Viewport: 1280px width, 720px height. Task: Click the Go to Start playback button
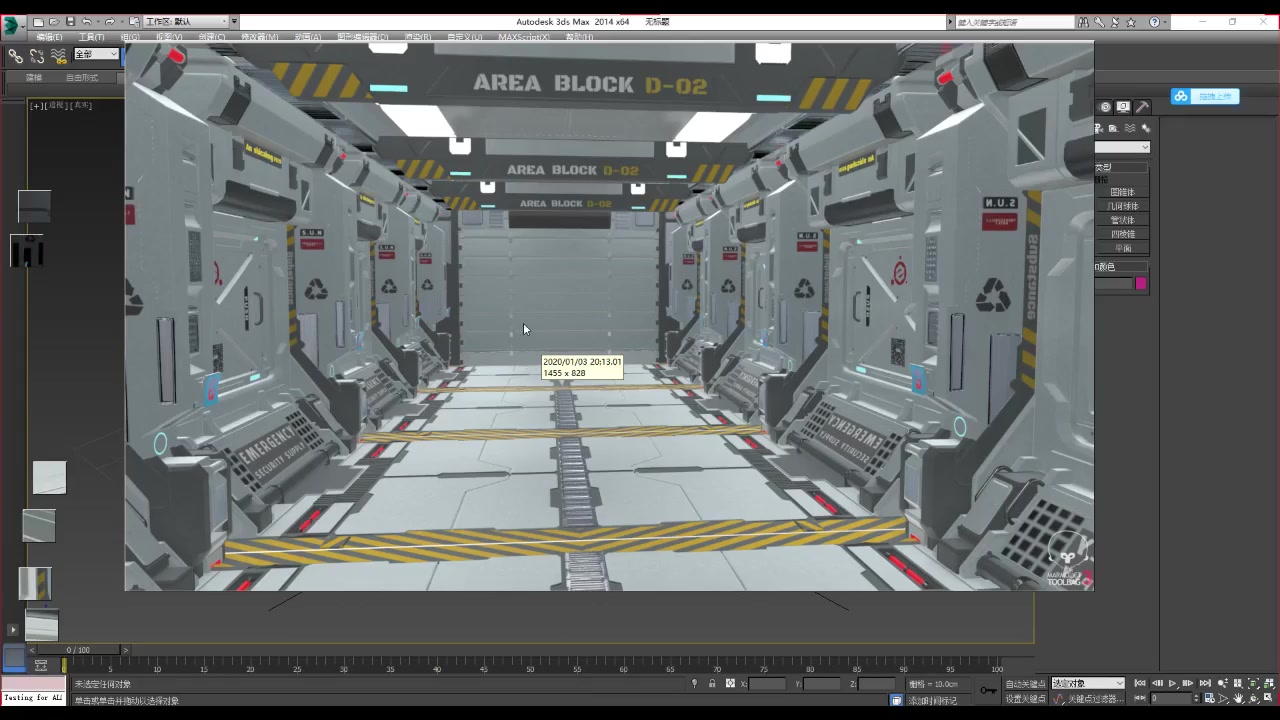coord(1140,683)
